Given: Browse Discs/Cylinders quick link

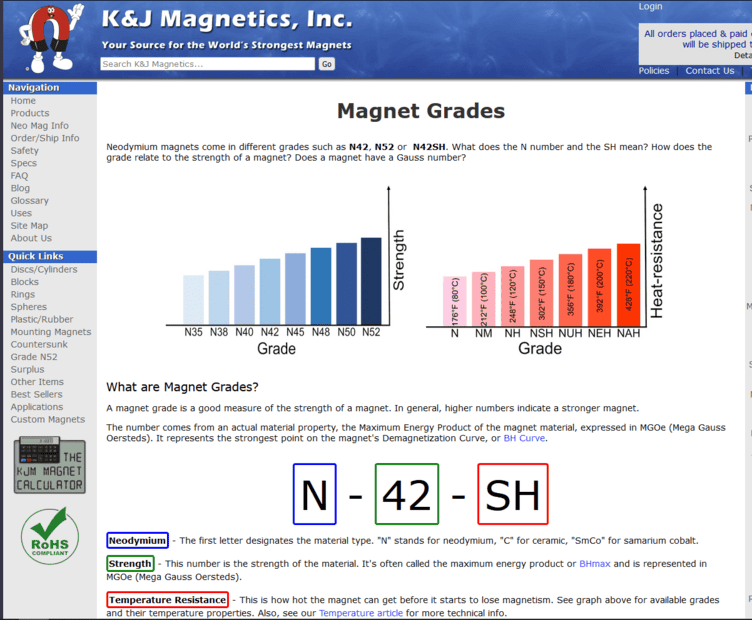Looking at the screenshot, I should (x=44, y=269).
